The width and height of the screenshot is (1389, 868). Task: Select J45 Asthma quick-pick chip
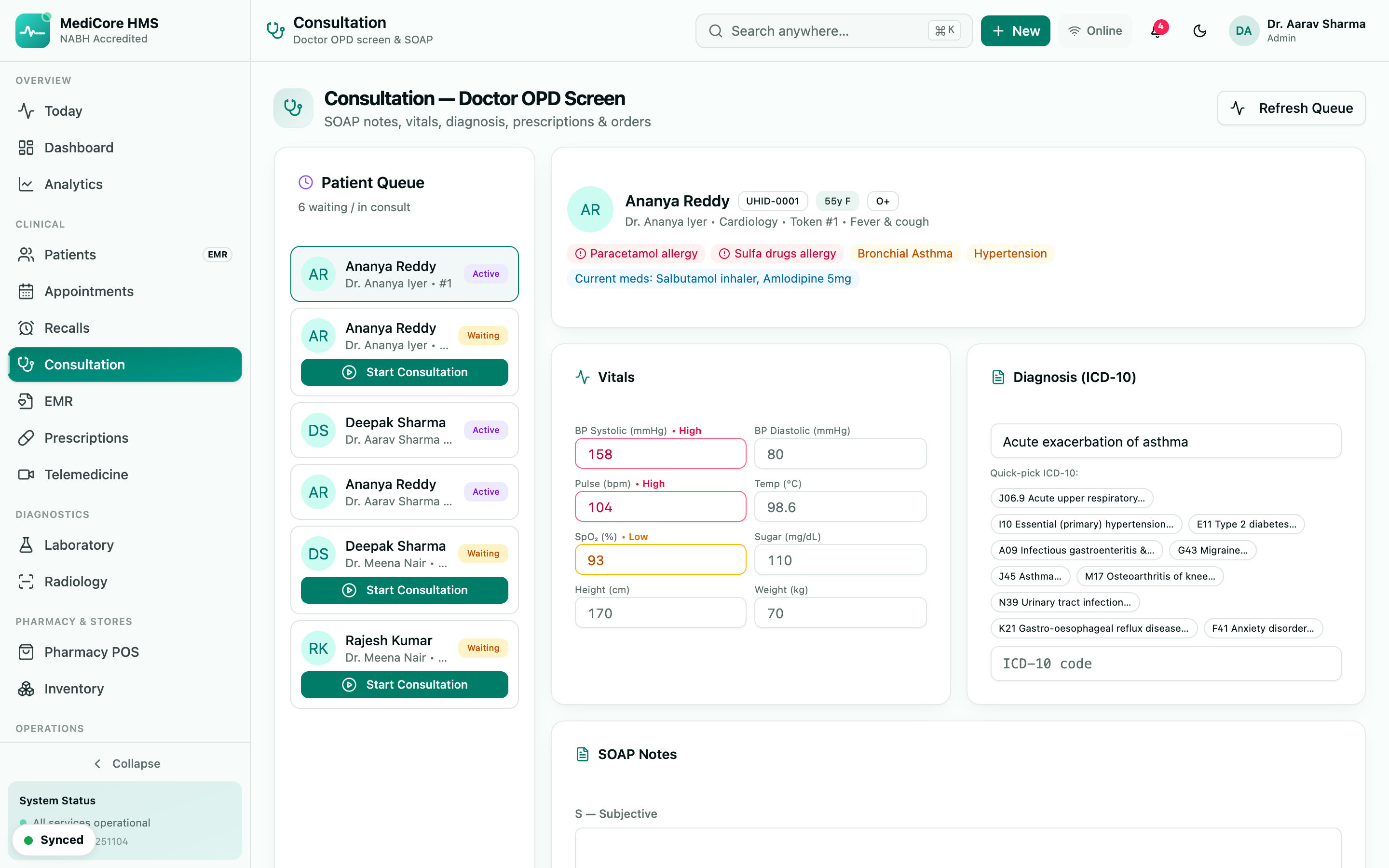(1030, 576)
